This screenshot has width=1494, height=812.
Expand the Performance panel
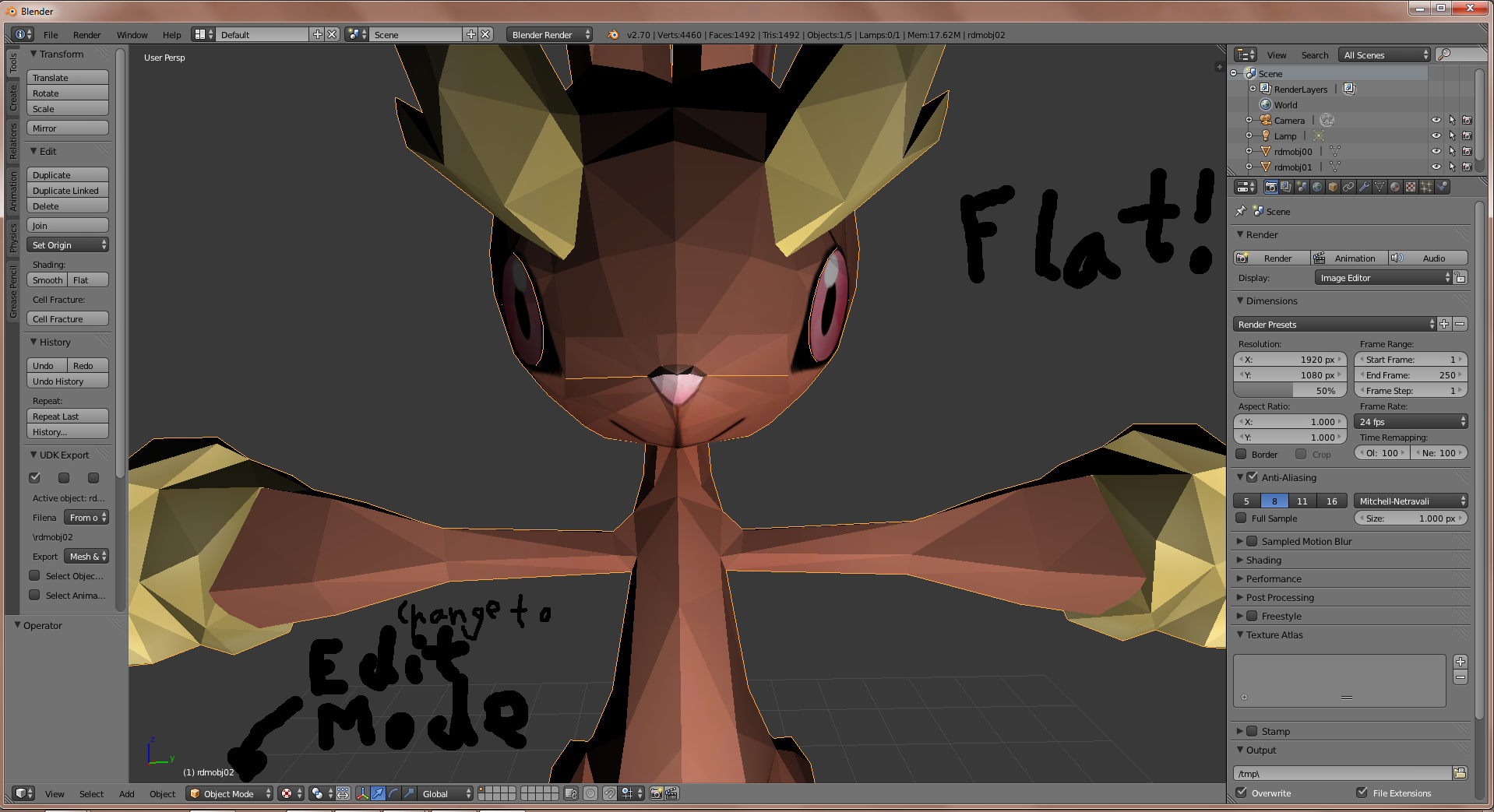(1240, 578)
